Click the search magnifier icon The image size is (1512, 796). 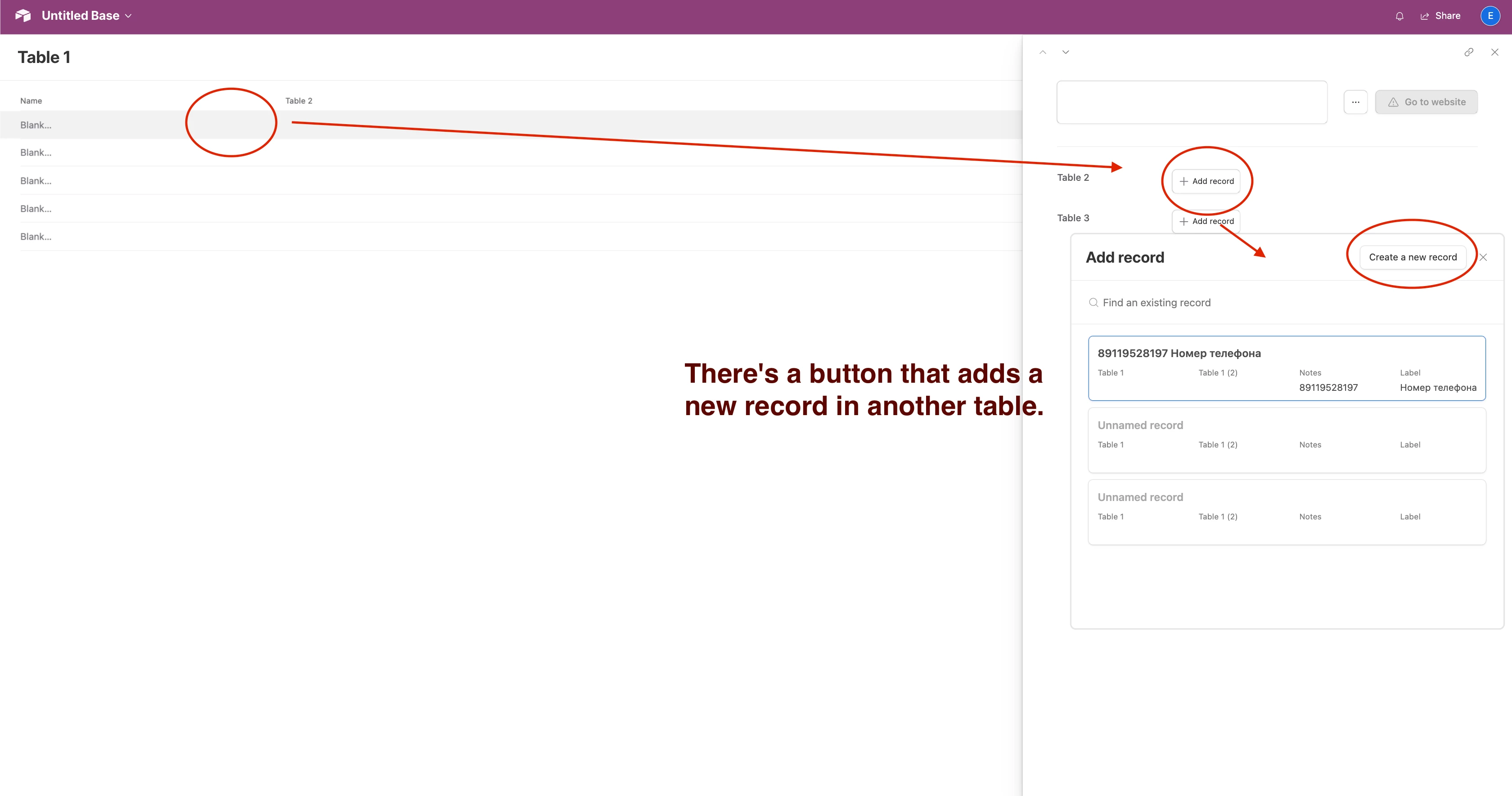click(1093, 303)
